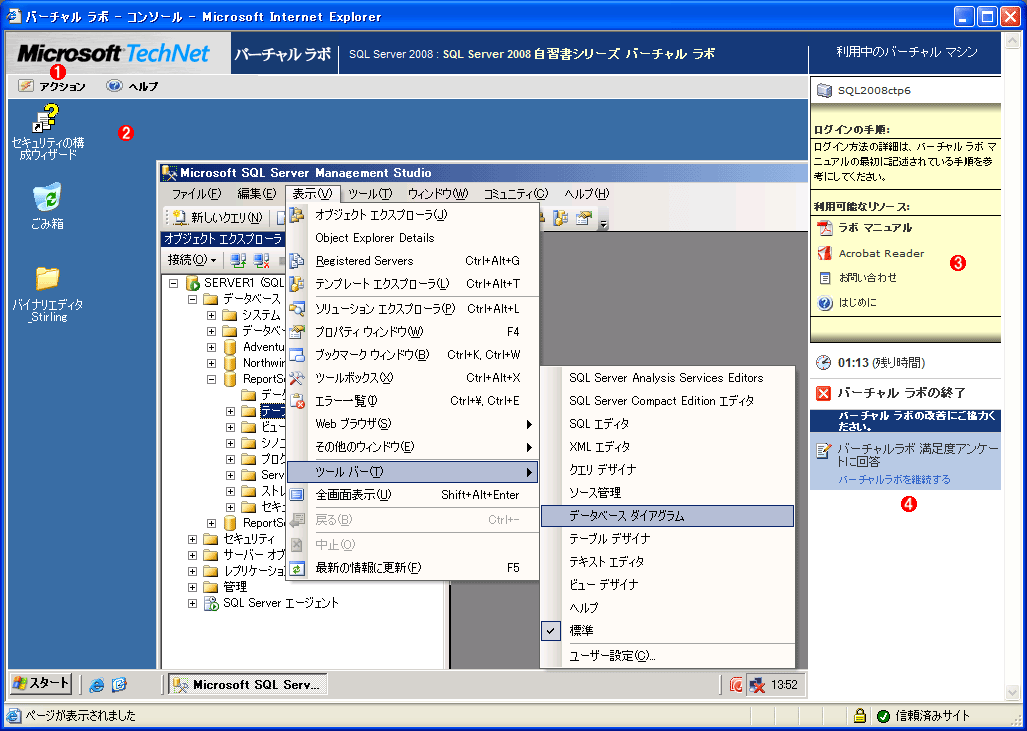Open the ごみ箱 recycle bin icon

pyautogui.click(x=47, y=197)
